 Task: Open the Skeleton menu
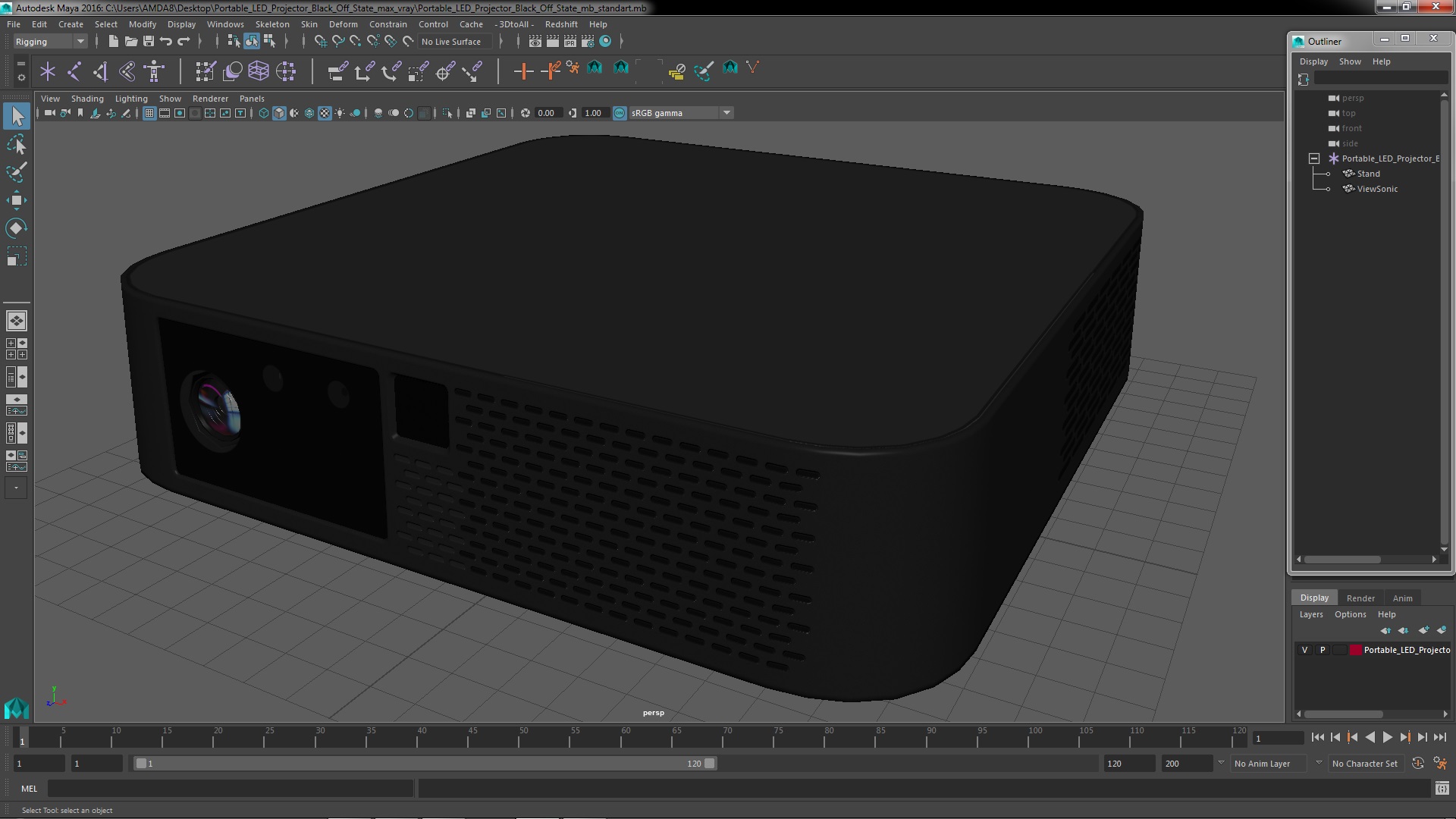271,24
